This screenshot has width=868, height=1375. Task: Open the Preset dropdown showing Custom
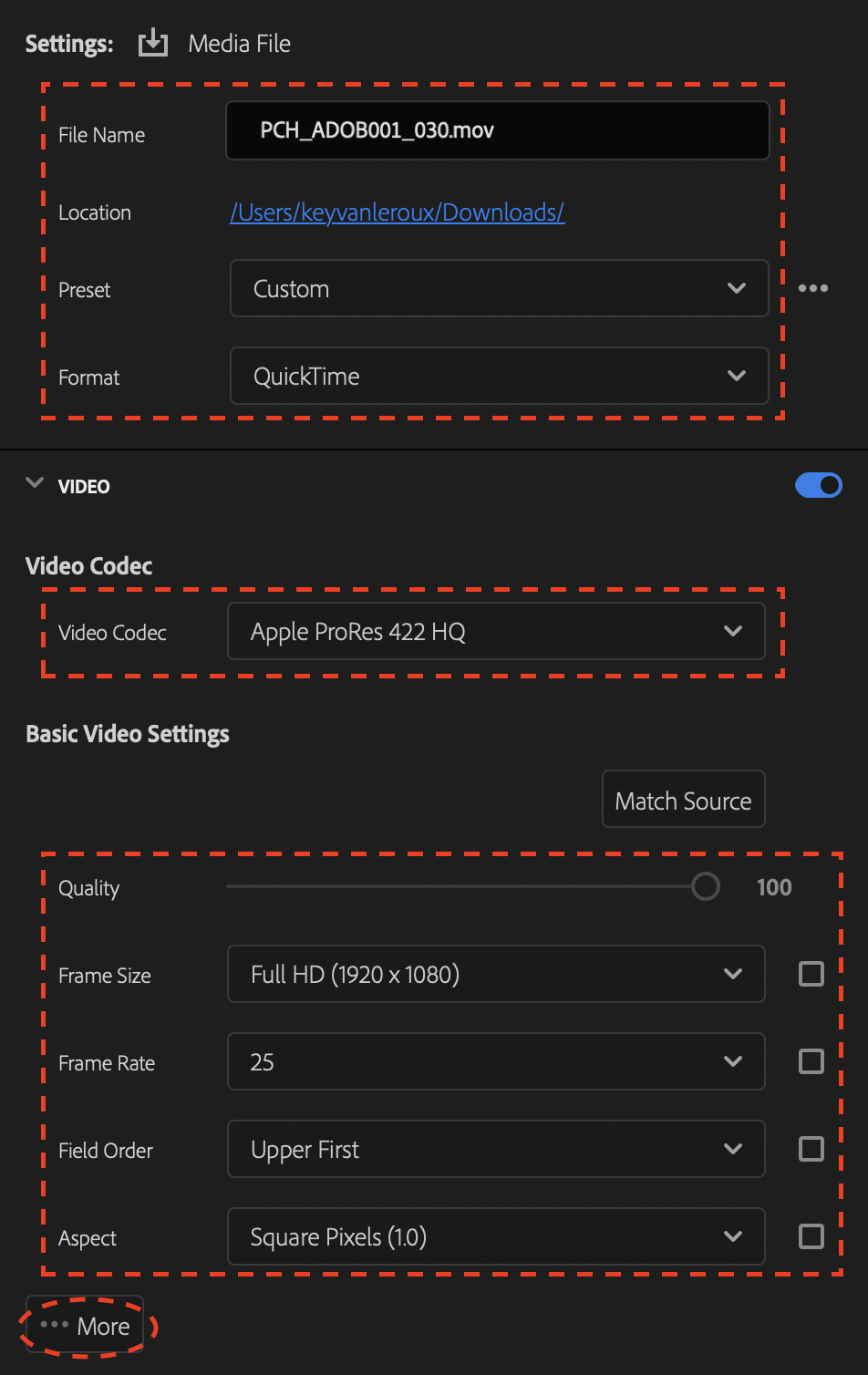(499, 288)
